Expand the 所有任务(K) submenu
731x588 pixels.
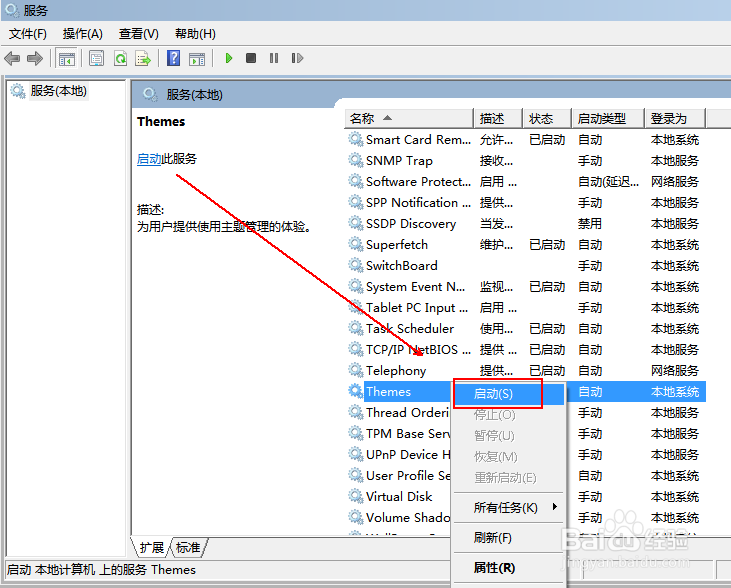[509, 507]
